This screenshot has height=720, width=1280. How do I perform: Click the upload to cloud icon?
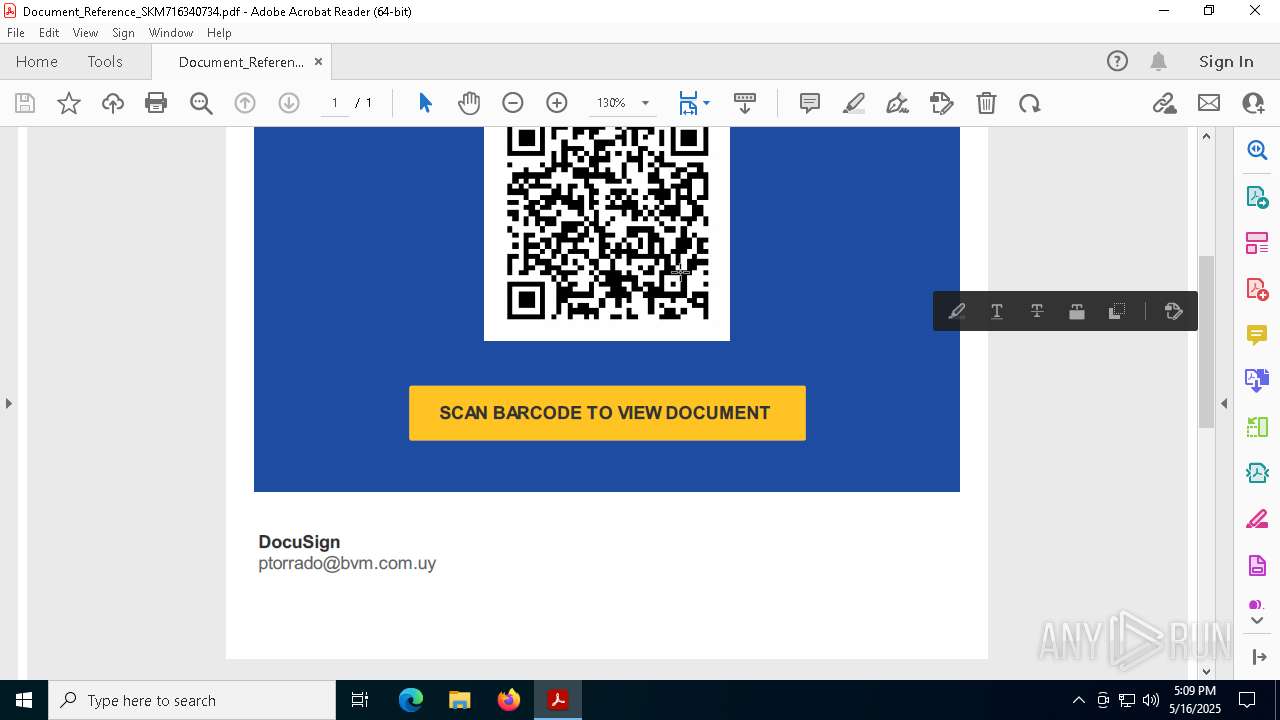113,103
